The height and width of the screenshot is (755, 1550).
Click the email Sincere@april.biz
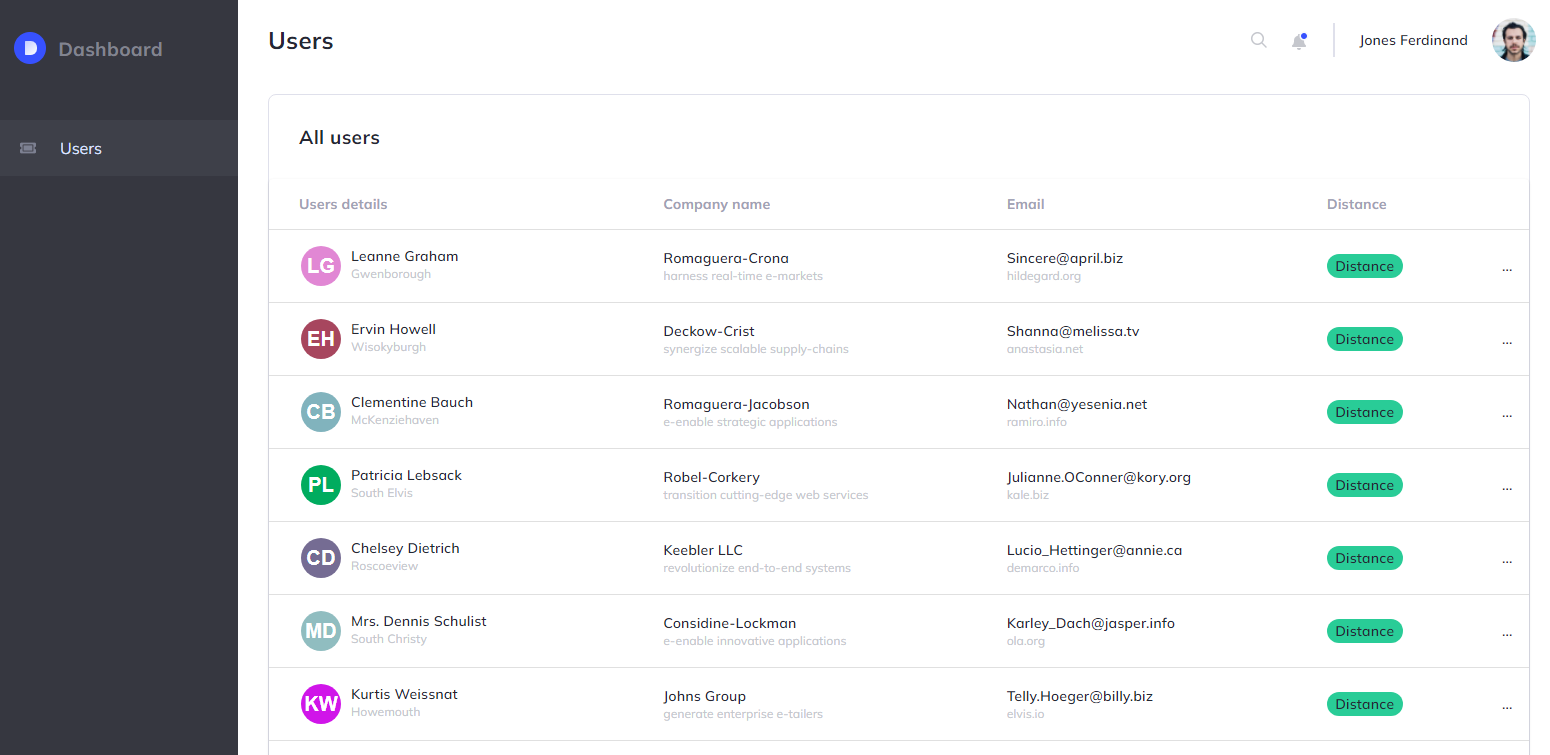1064,257
